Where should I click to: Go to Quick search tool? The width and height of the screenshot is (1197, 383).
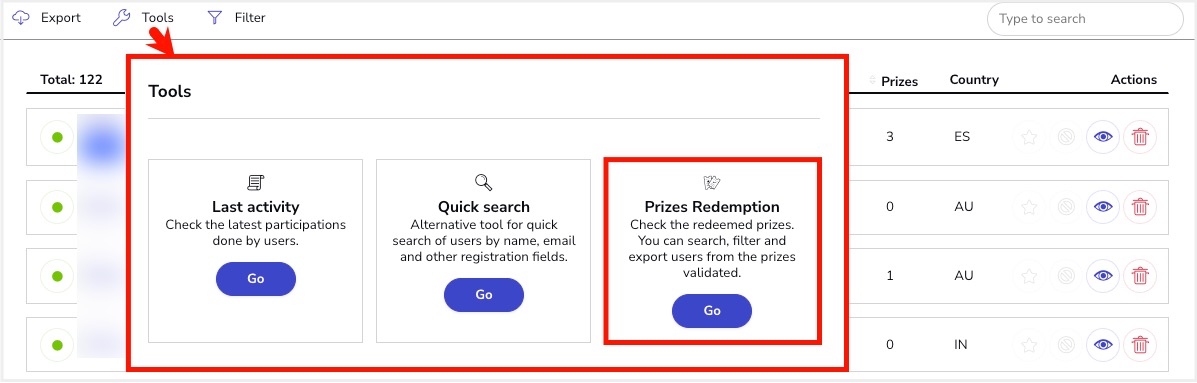[484, 294]
